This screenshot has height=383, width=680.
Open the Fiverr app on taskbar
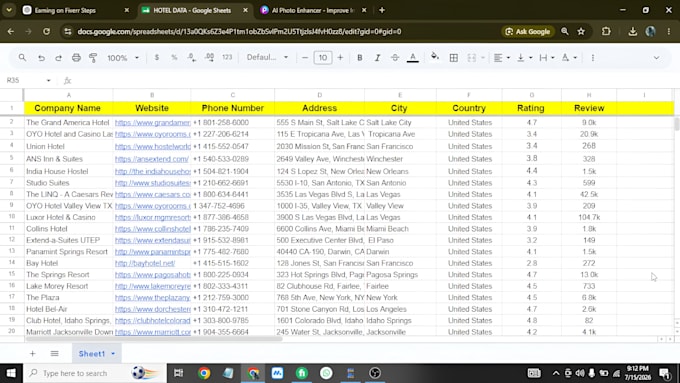click(x=302, y=373)
